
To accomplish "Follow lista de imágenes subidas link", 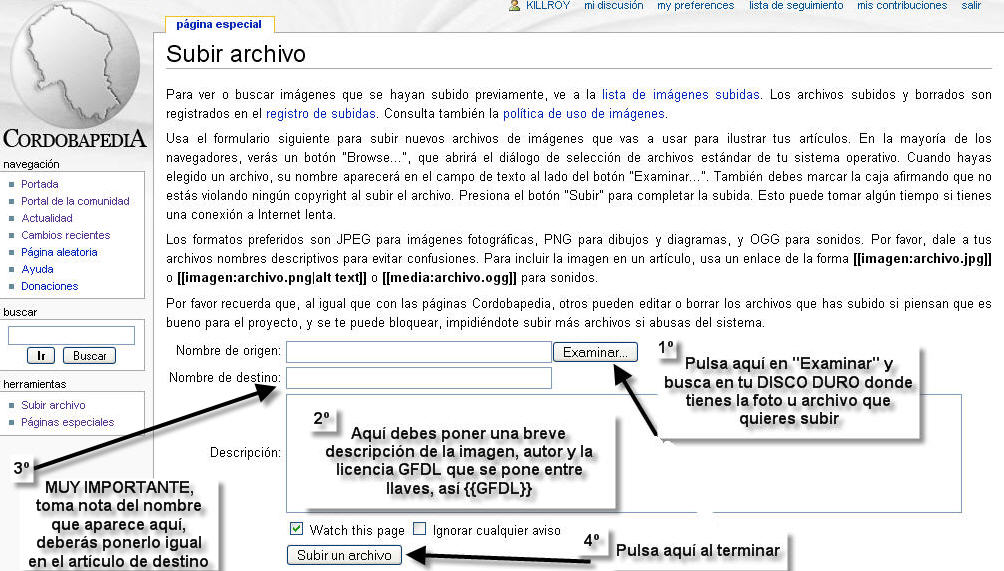I will click(681, 95).
